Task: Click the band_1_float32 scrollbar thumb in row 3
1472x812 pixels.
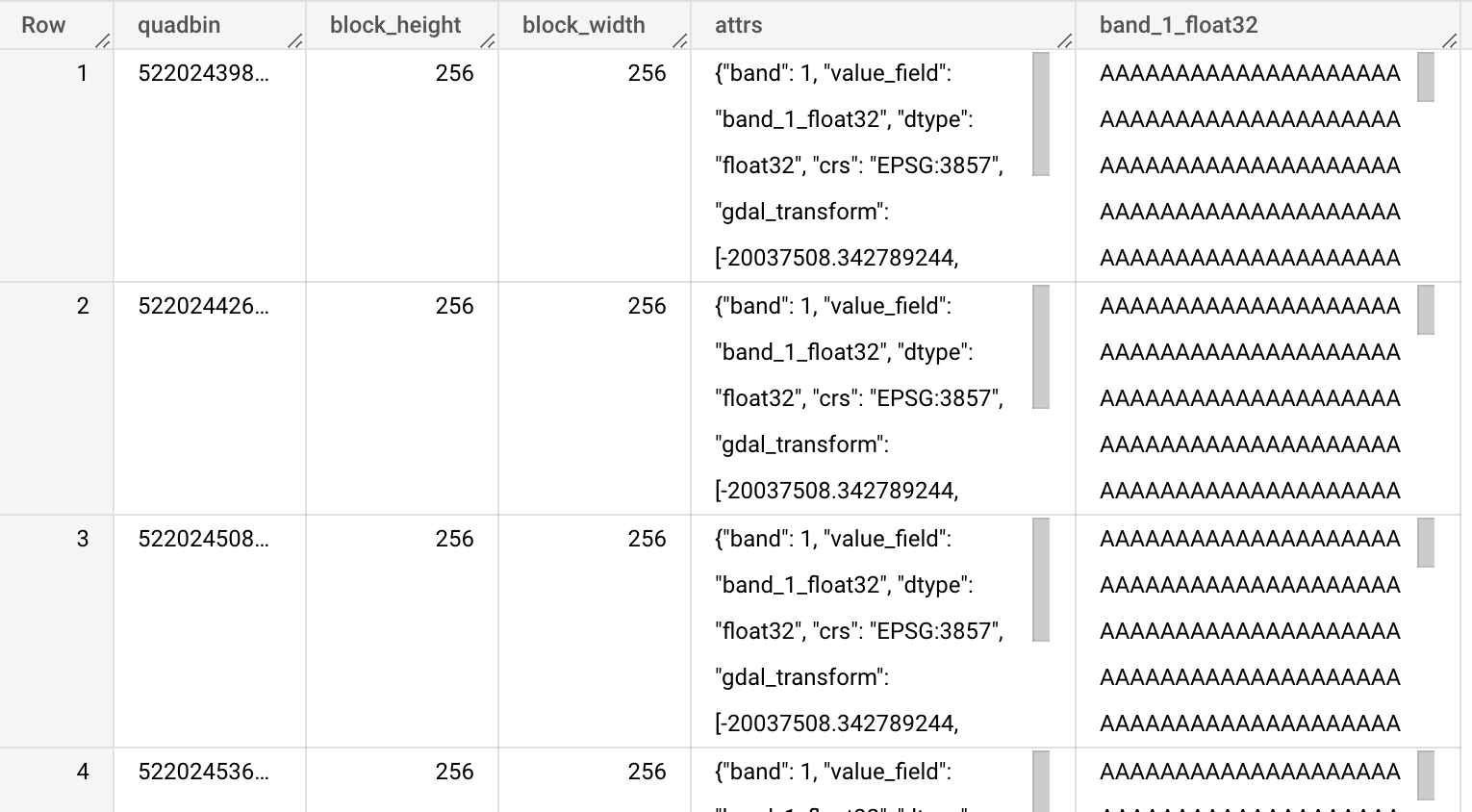Action: coord(1426,543)
